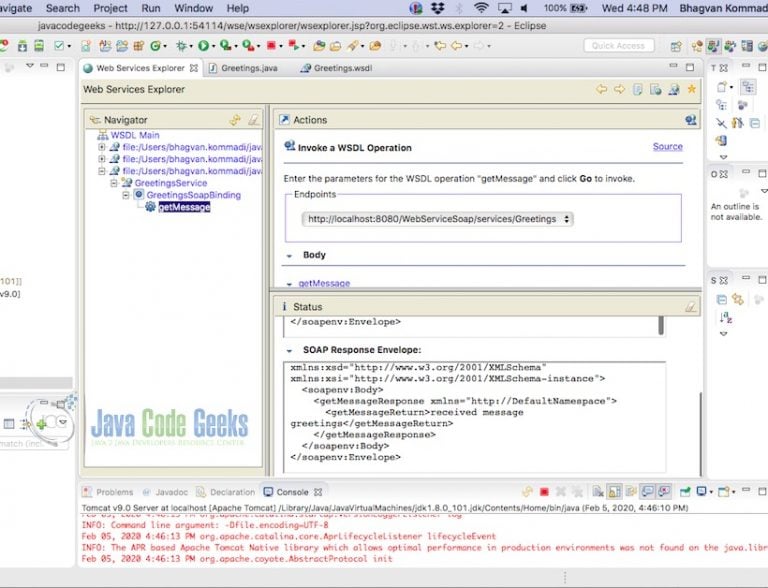Open the UDDI Main page icon
The height and width of the screenshot is (588, 768).
(x=638, y=89)
